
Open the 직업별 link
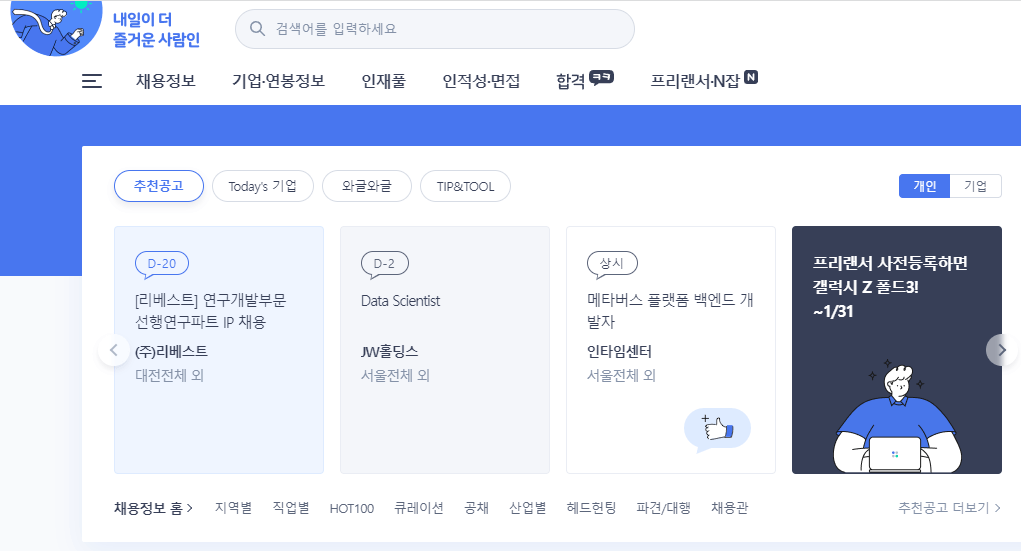pos(290,508)
